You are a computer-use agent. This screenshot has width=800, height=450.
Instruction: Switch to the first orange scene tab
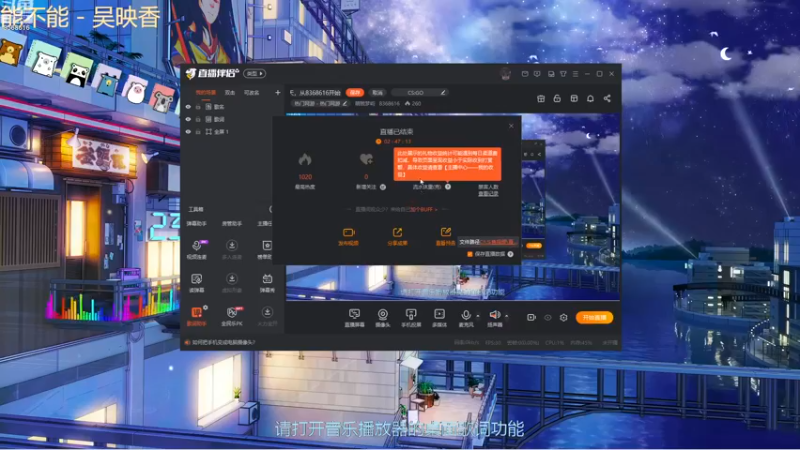206,93
